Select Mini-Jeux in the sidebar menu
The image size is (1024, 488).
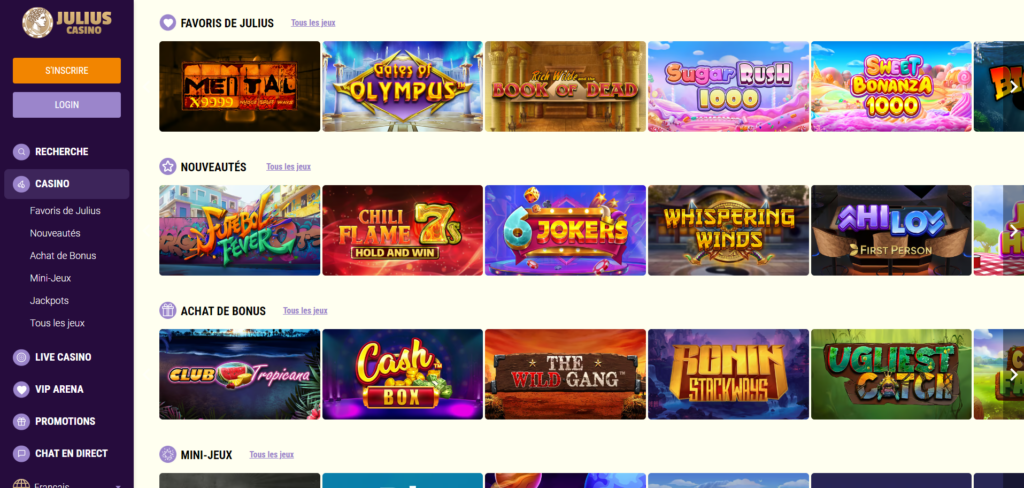(50, 278)
